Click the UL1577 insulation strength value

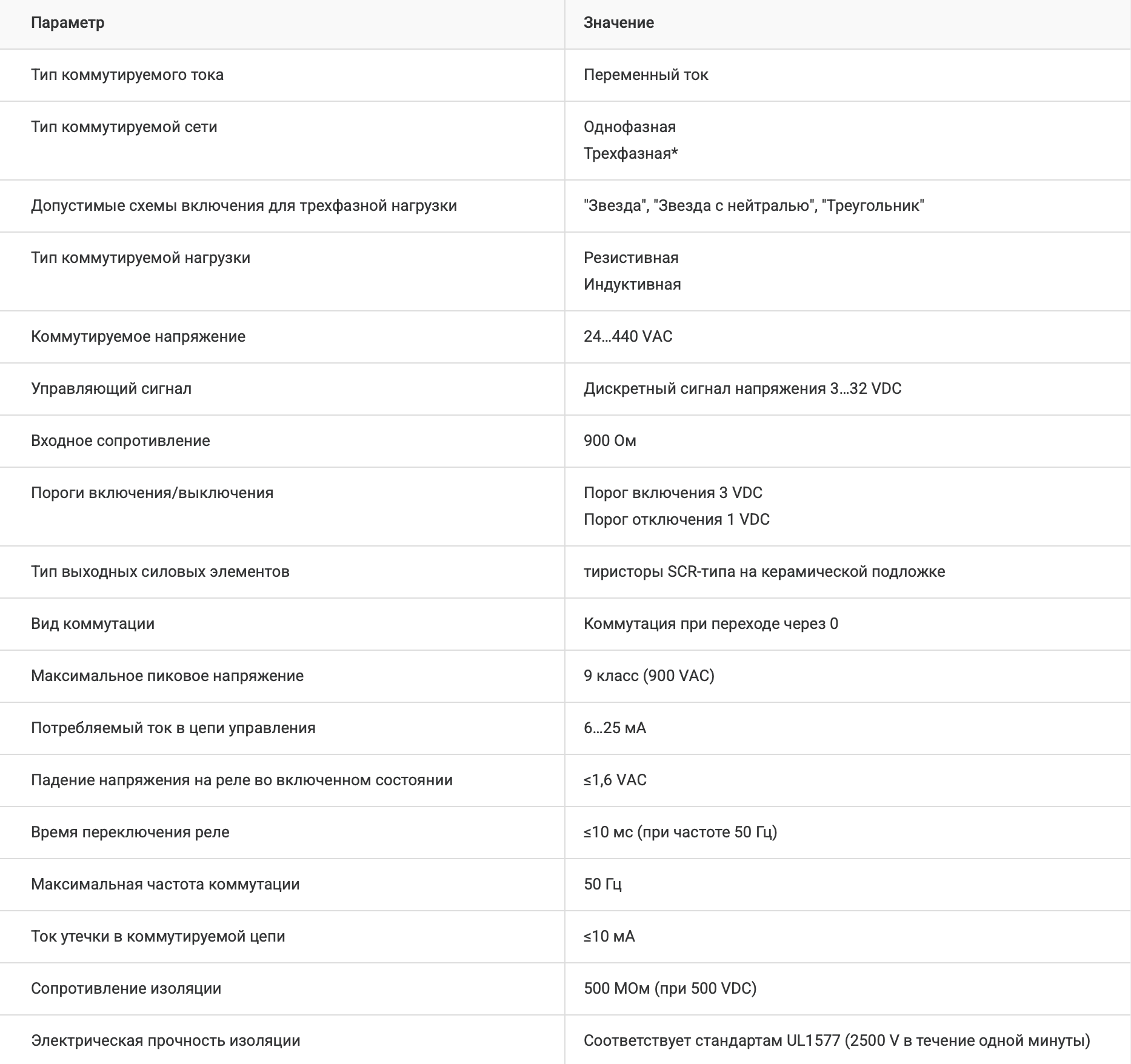point(836,1041)
